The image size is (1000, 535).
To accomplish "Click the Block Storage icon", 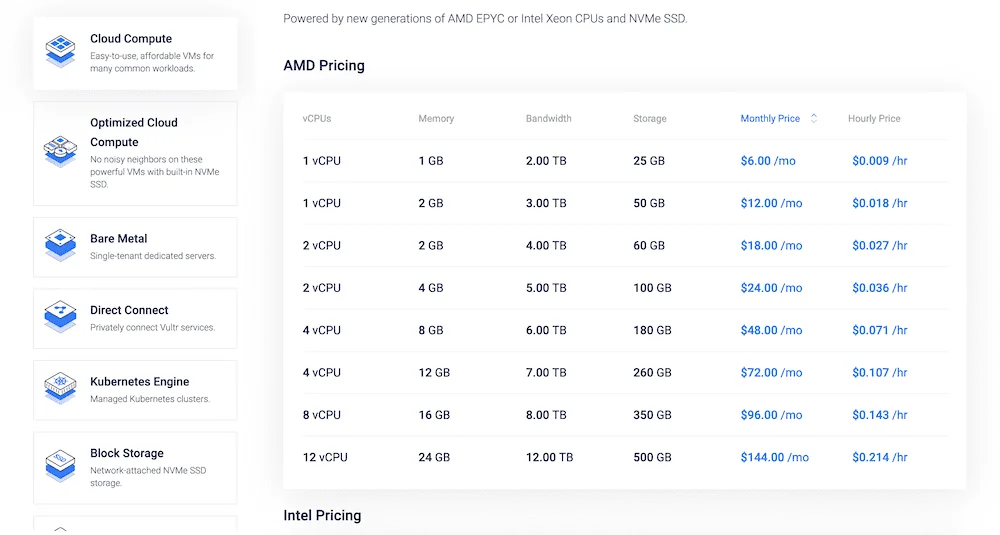I will [61, 462].
